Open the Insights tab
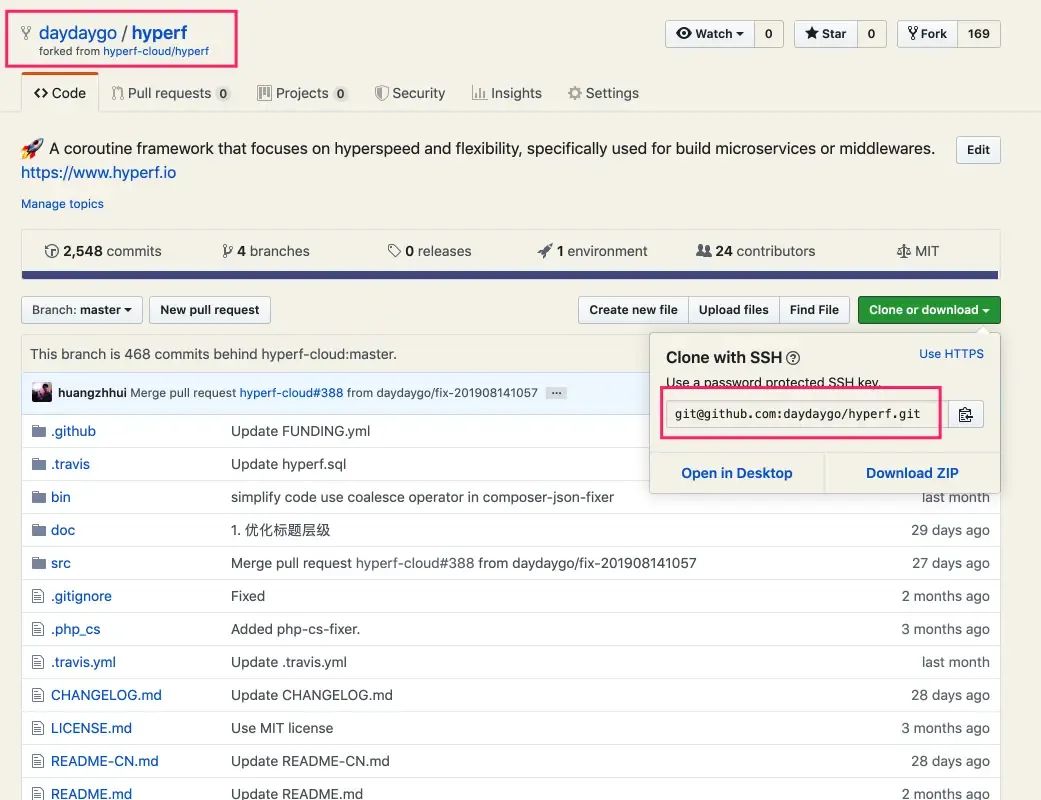This screenshot has width=1041, height=800. 507,93
